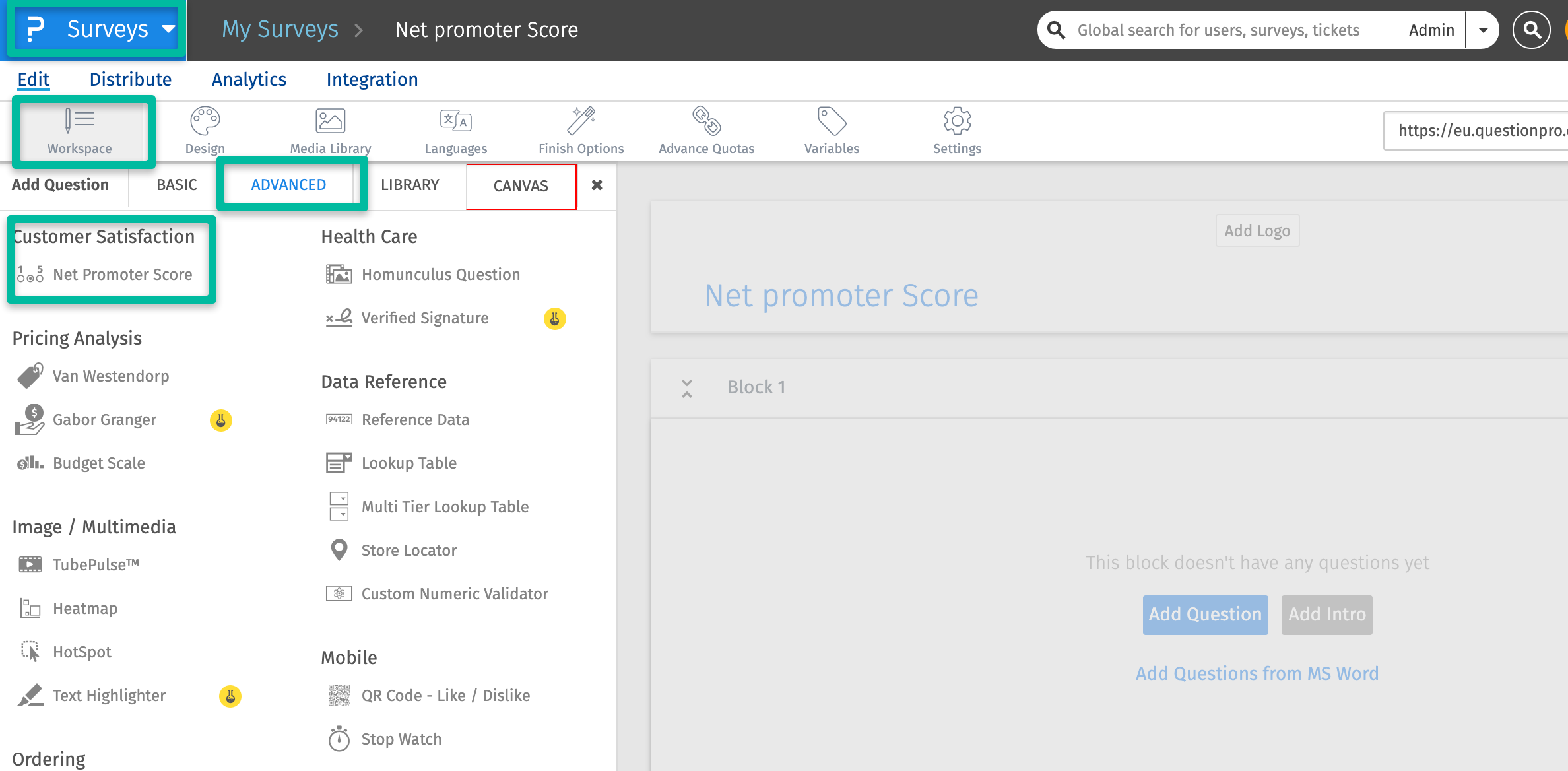Click the Homunculus Question icon

[x=337, y=274]
